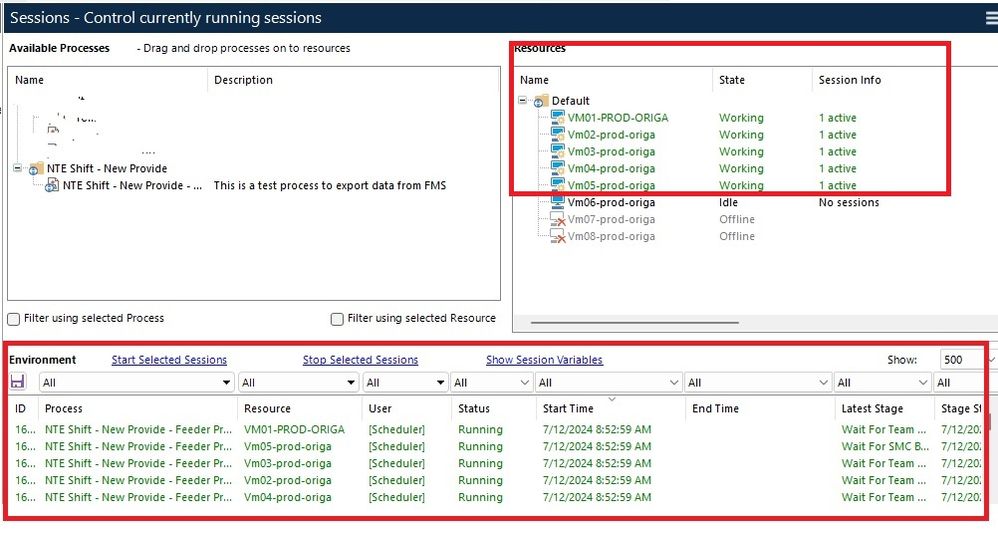Click the Default resource group folder icon
Image resolution: width=998 pixels, height=537 pixels.
pos(541,101)
